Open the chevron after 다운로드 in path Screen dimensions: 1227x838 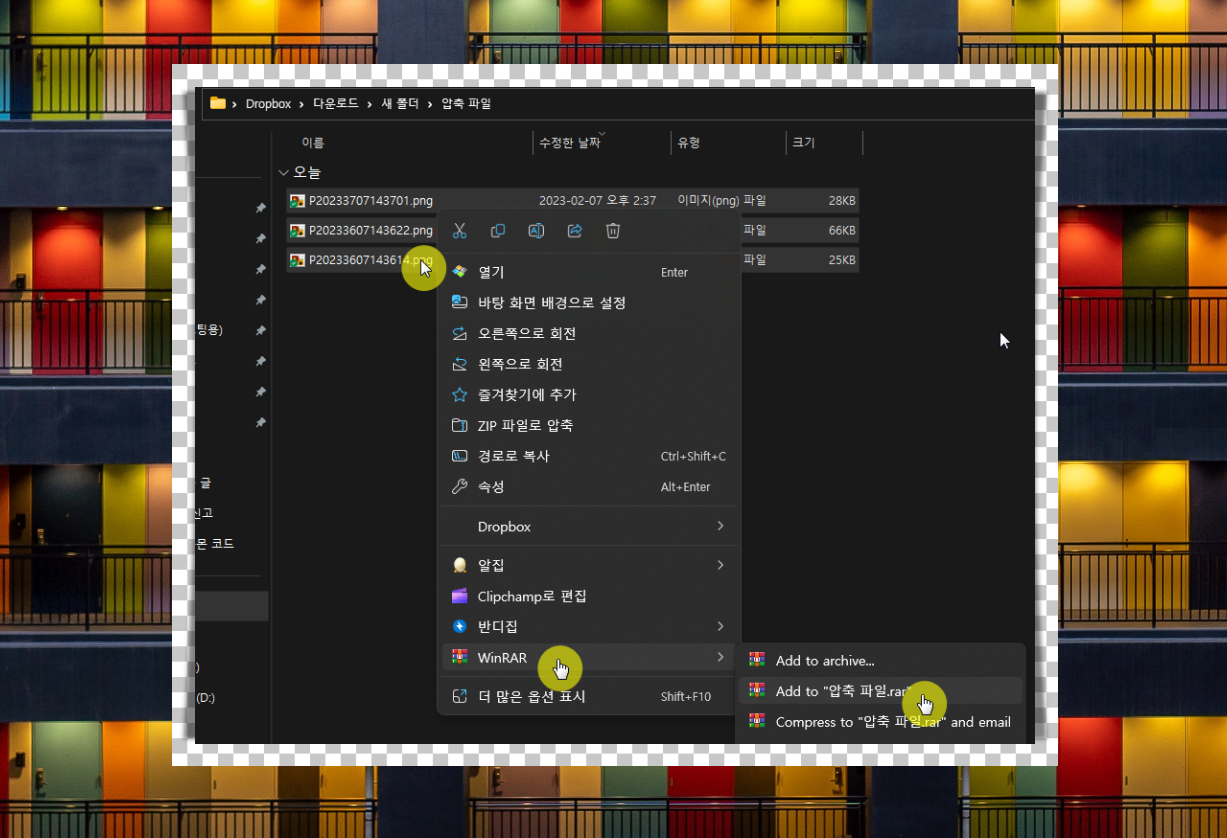pyautogui.click(x=370, y=104)
